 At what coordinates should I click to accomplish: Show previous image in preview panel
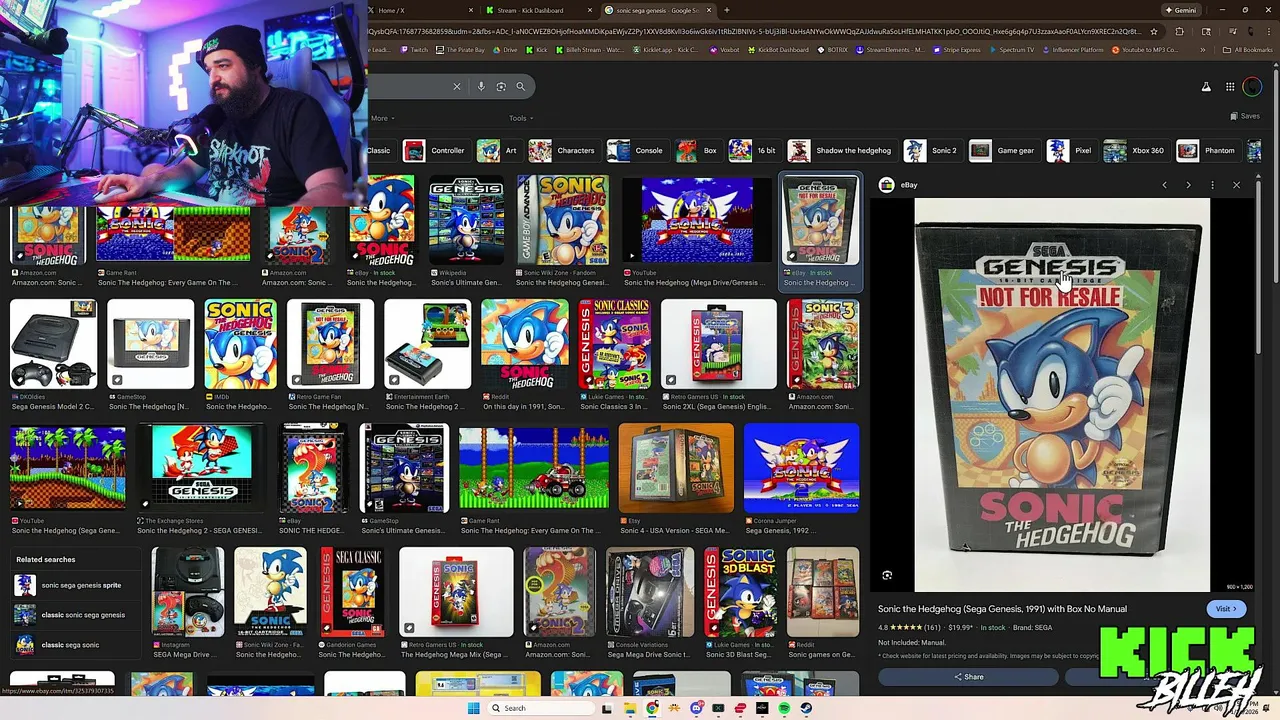click(x=1164, y=185)
